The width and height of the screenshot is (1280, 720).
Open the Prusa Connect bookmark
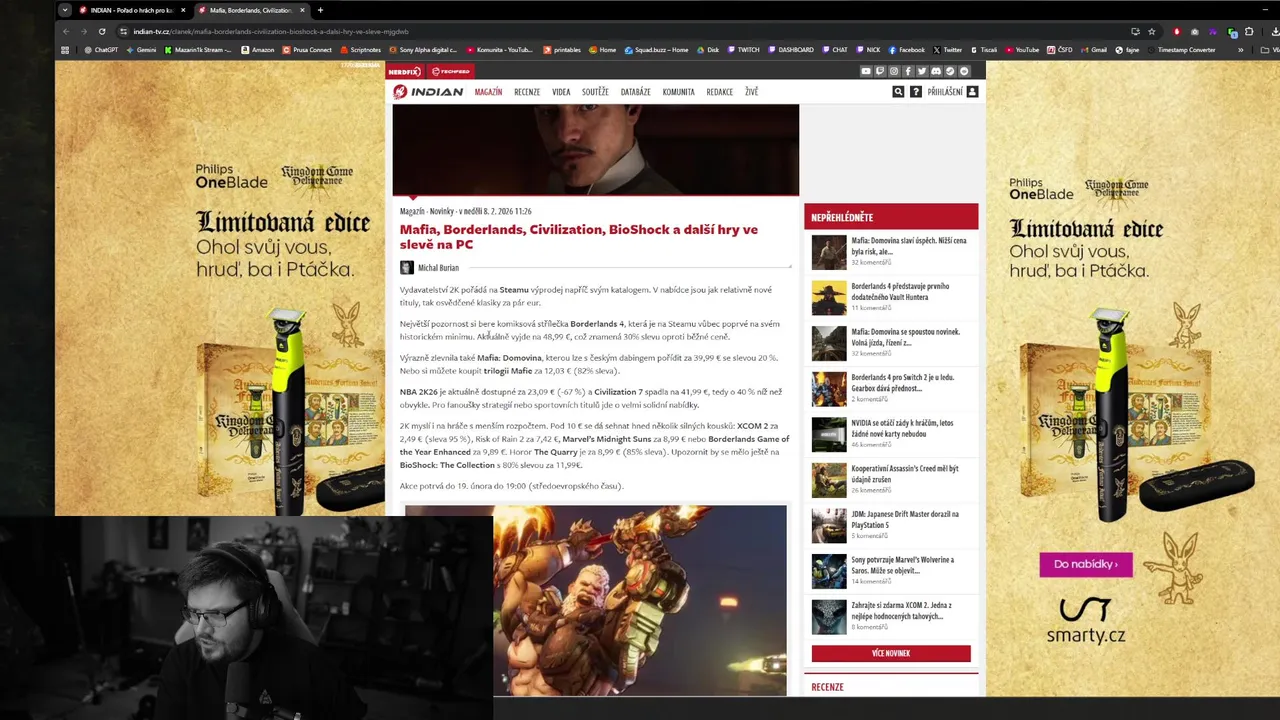pyautogui.click(x=307, y=50)
